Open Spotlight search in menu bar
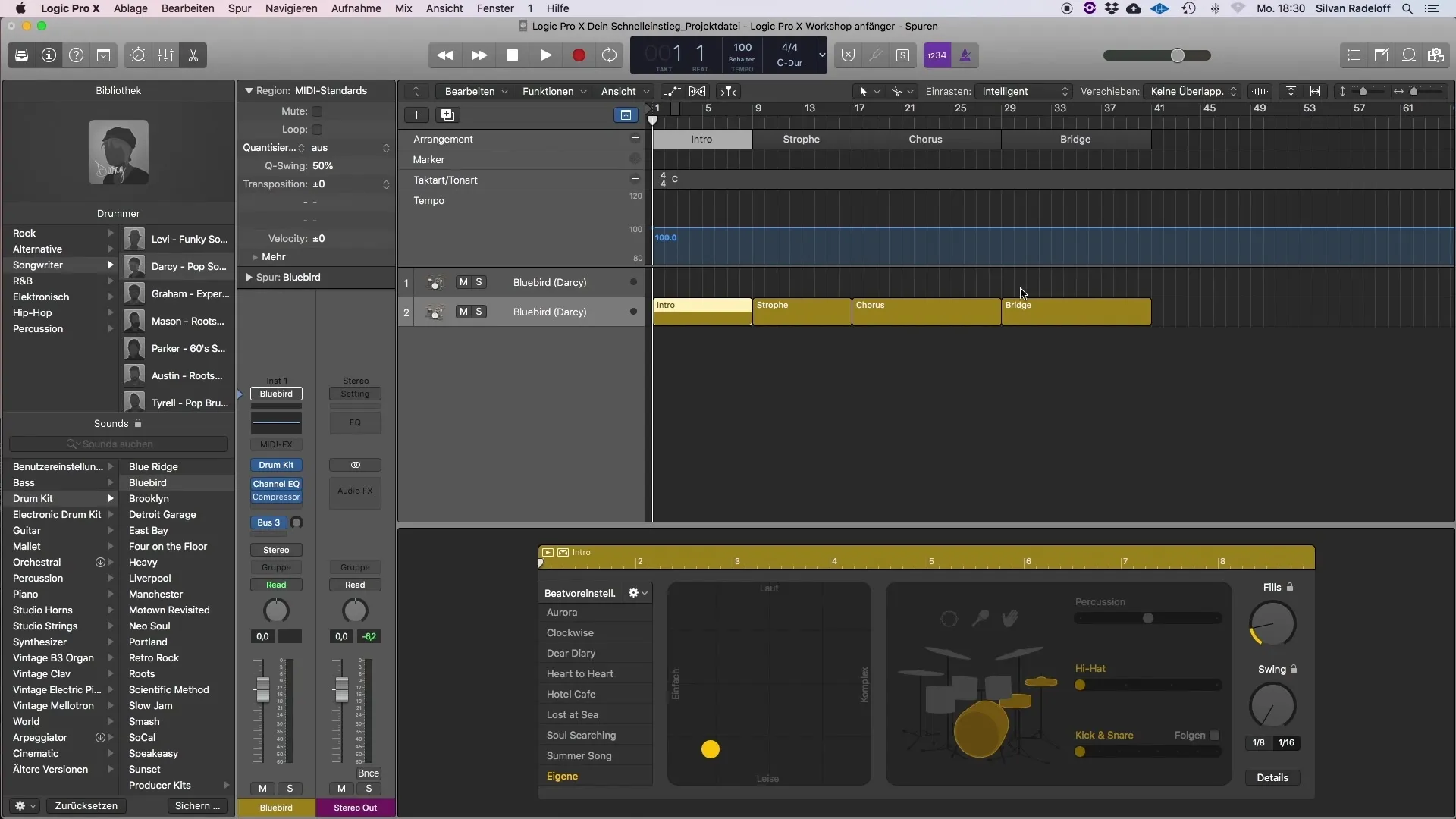 (1407, 8)
